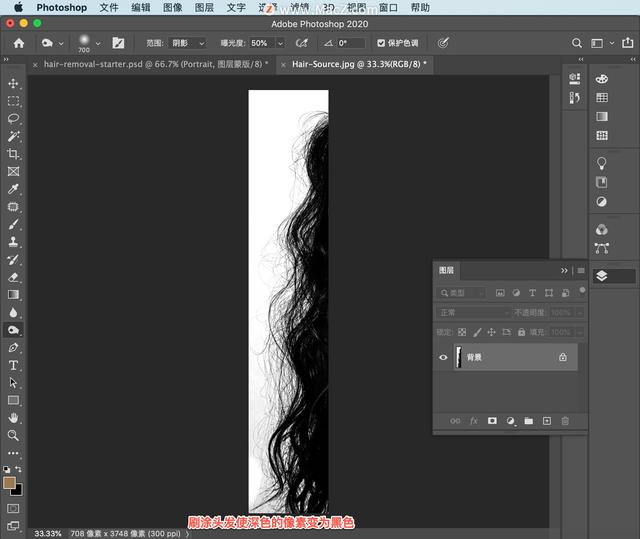Select the Rectangle shape tool
This screenshot has width=640, height=539.
(x=13, y=400)
